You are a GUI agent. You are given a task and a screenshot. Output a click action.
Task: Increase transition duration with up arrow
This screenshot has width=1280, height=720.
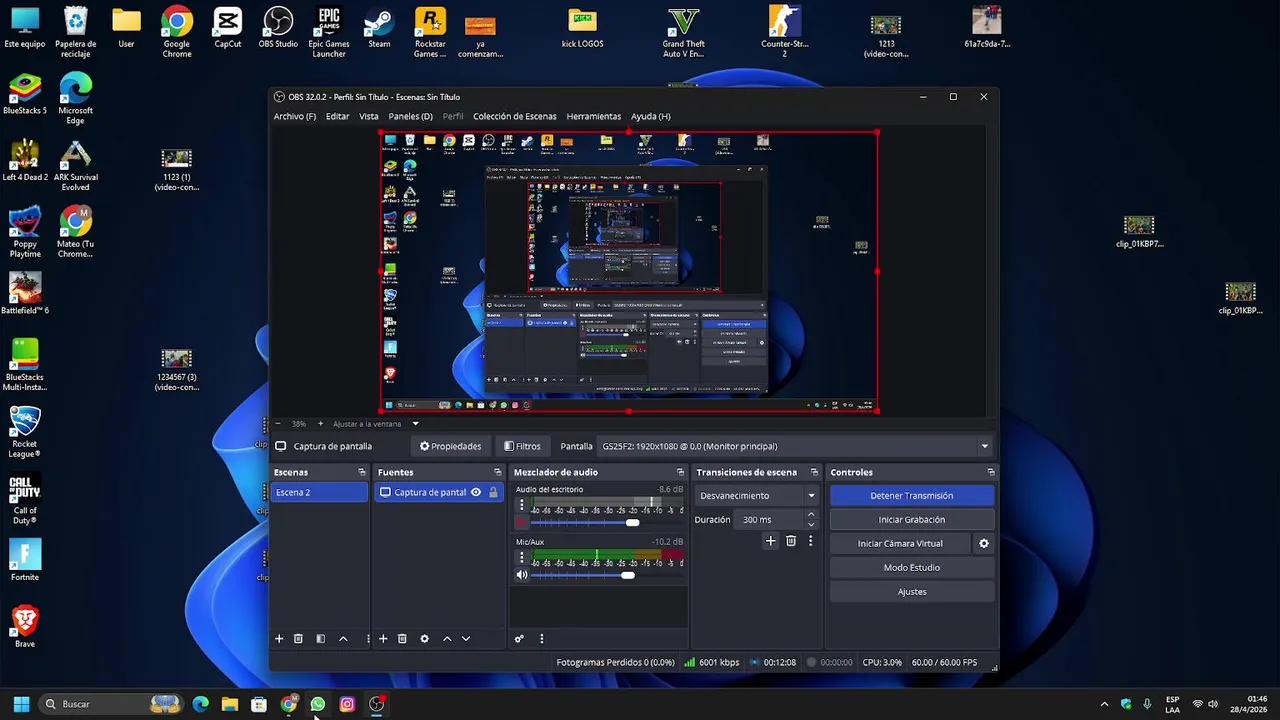point(810,515)
